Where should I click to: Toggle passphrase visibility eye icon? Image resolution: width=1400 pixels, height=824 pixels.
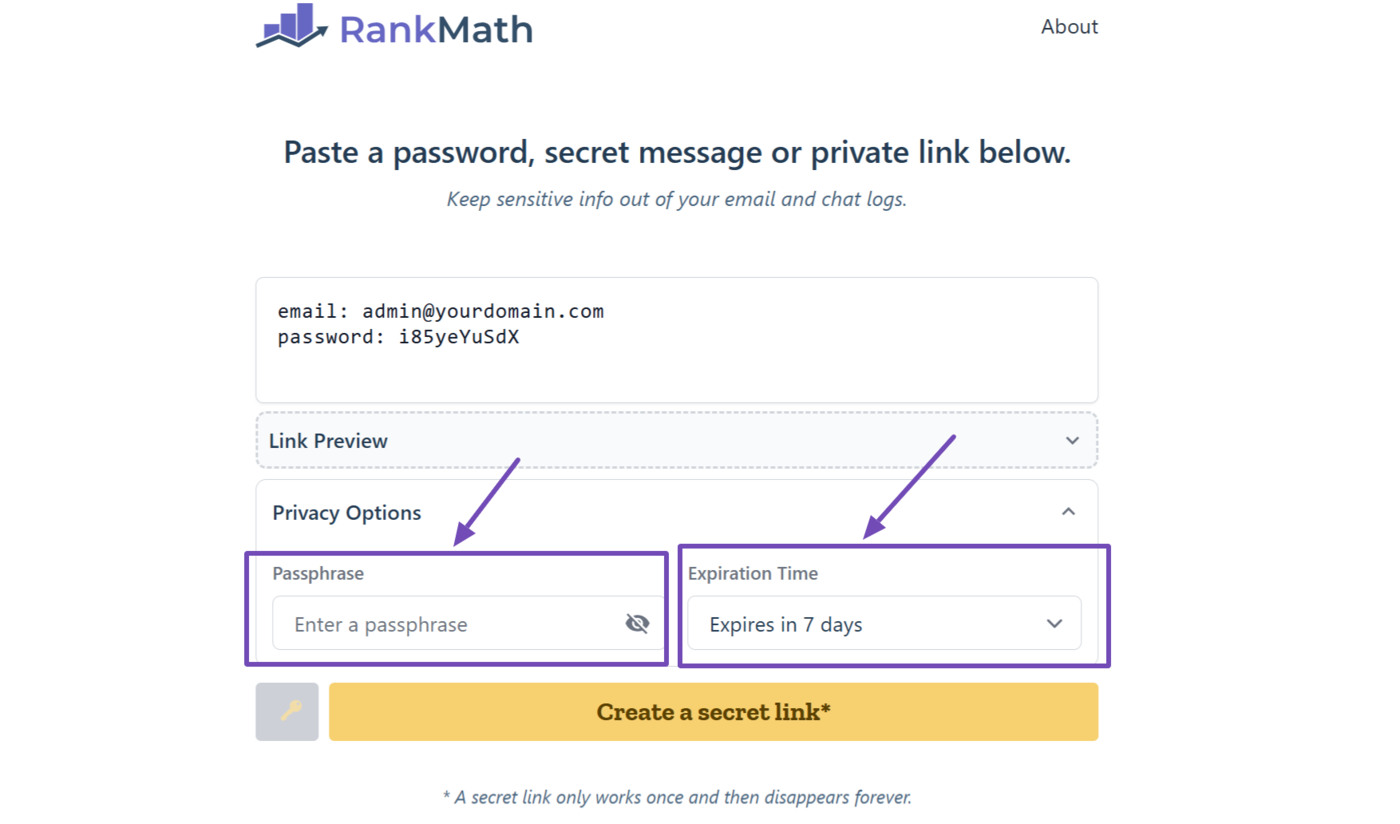click(x=637, y=624)
